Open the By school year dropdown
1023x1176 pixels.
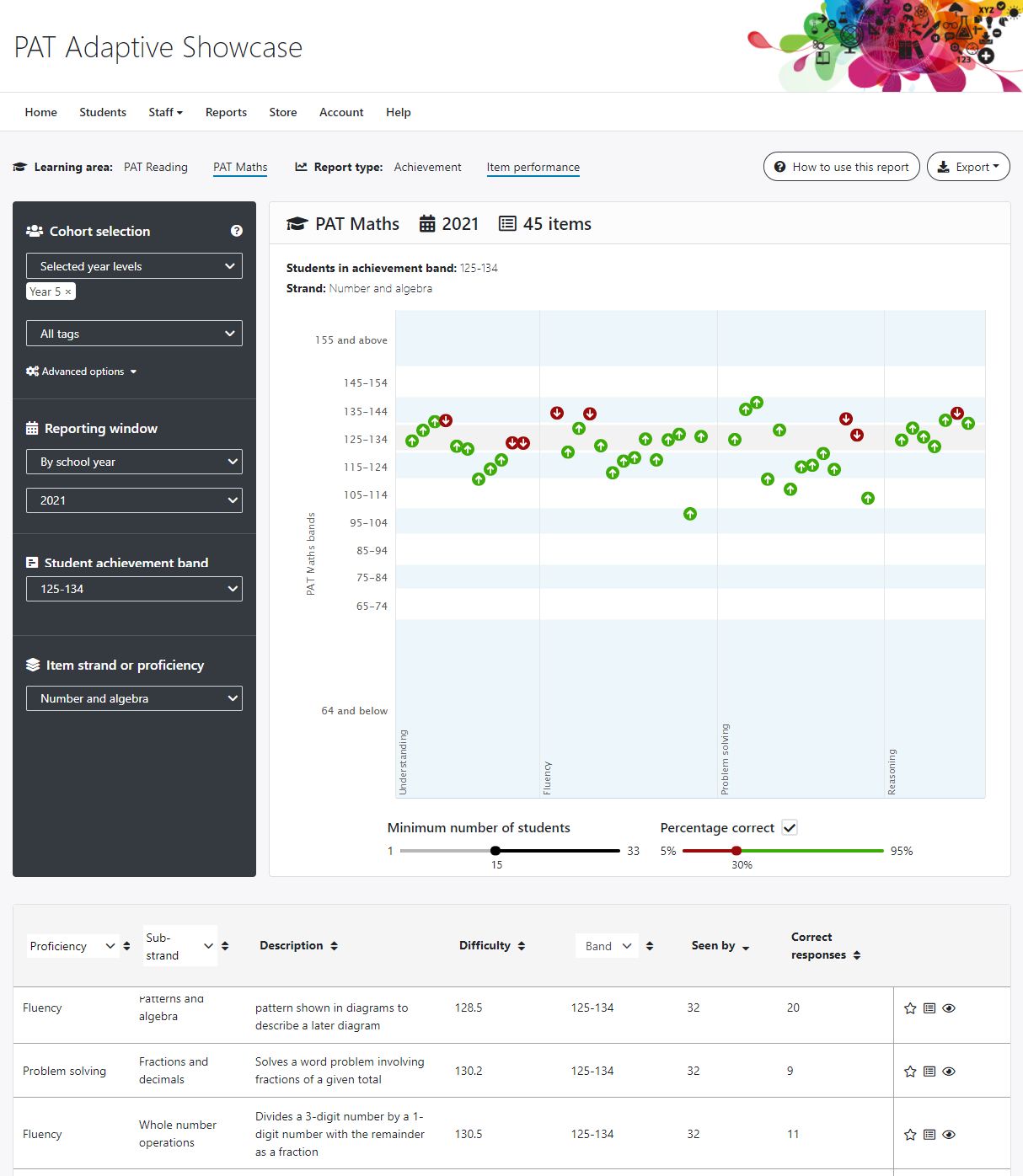pos(134,462)
